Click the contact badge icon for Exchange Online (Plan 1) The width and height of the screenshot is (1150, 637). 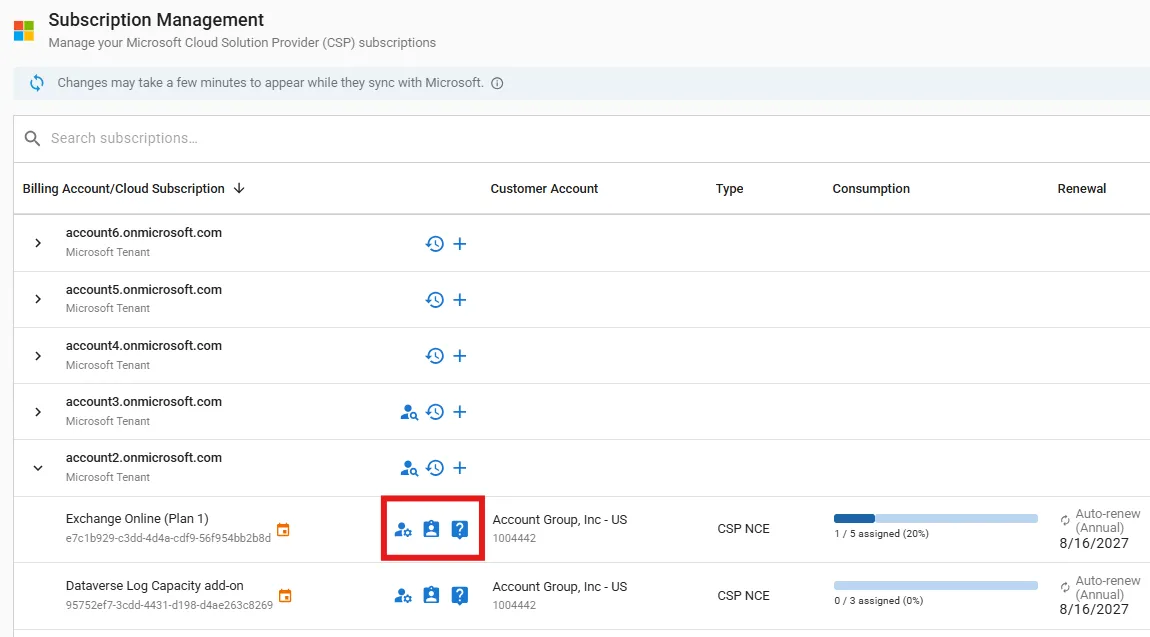pos(431,529)
